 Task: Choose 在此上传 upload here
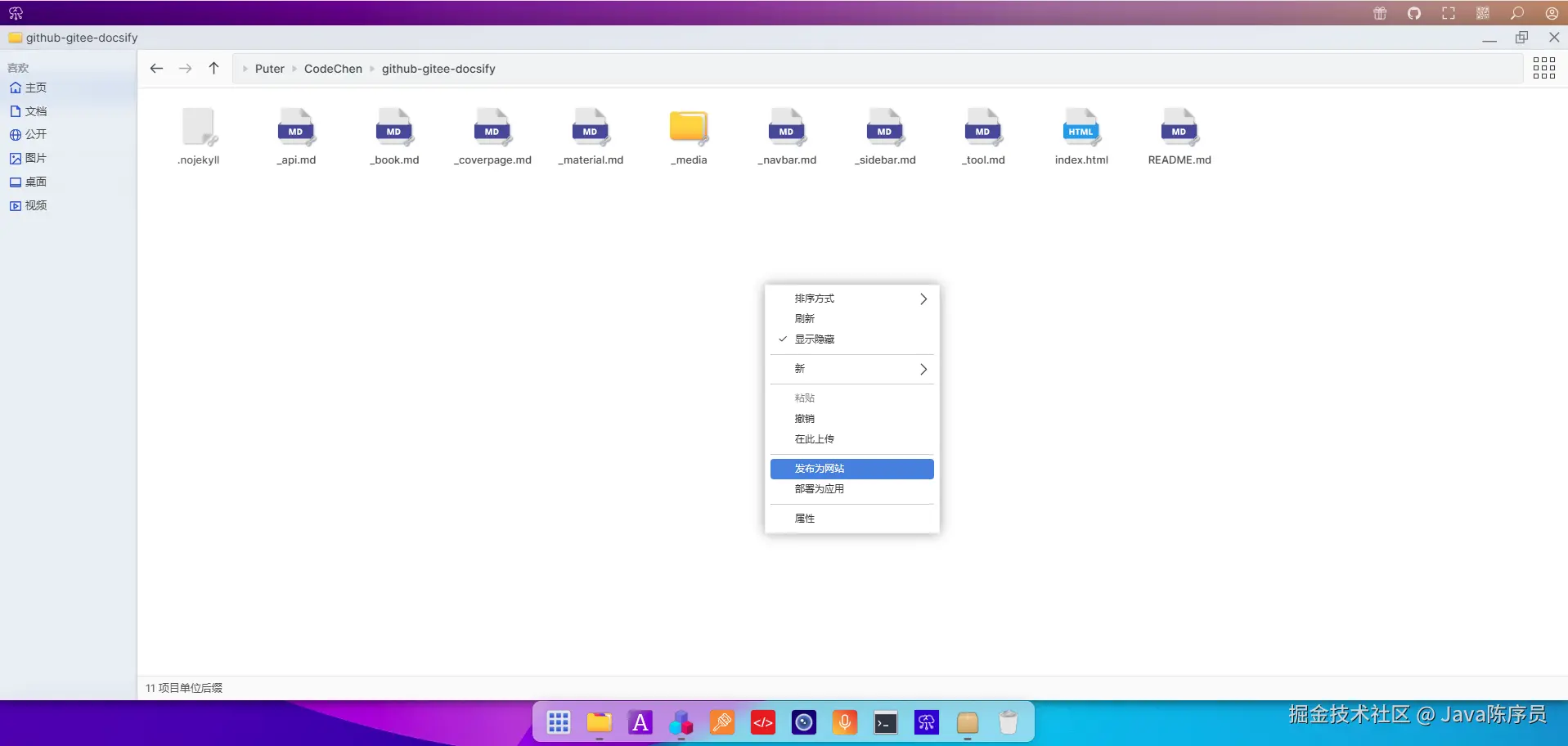click(x=851, y=439)
